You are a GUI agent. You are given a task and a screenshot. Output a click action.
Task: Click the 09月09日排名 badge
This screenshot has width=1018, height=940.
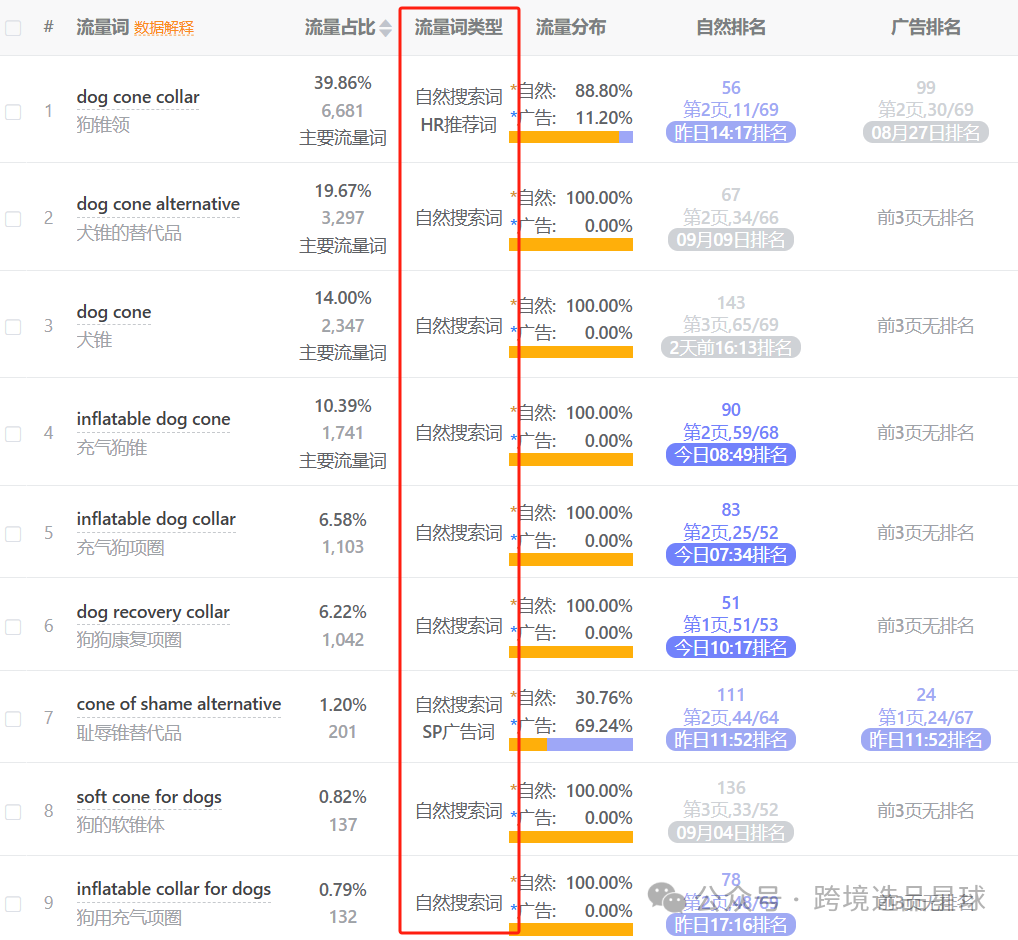tap(731, 240)
